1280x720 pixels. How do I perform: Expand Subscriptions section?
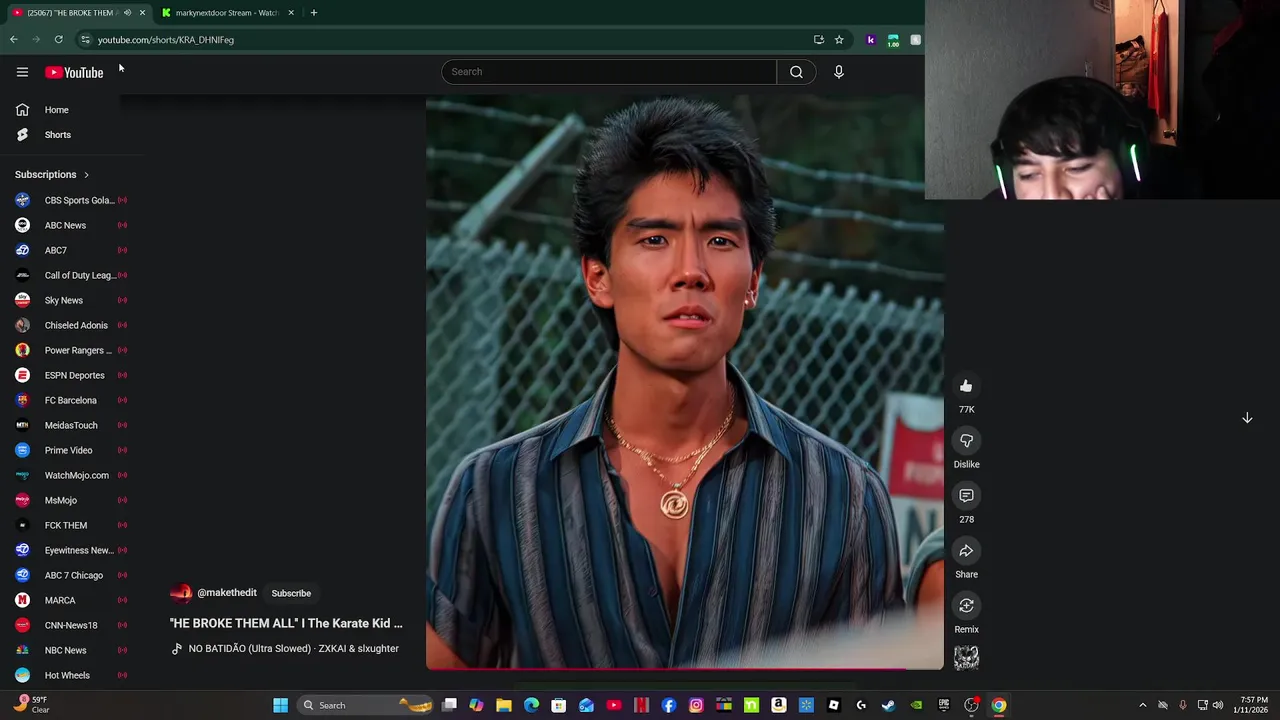click(52, 175)
